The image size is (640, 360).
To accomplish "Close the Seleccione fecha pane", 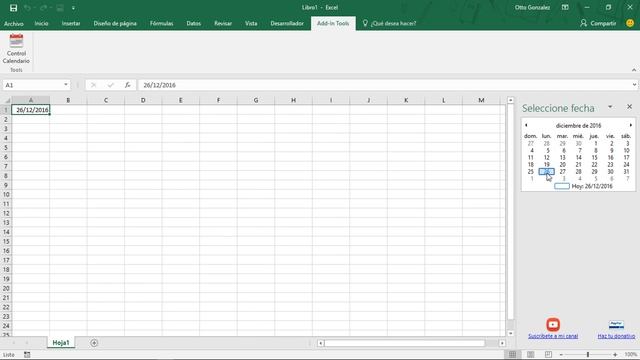I will (629, 107).
